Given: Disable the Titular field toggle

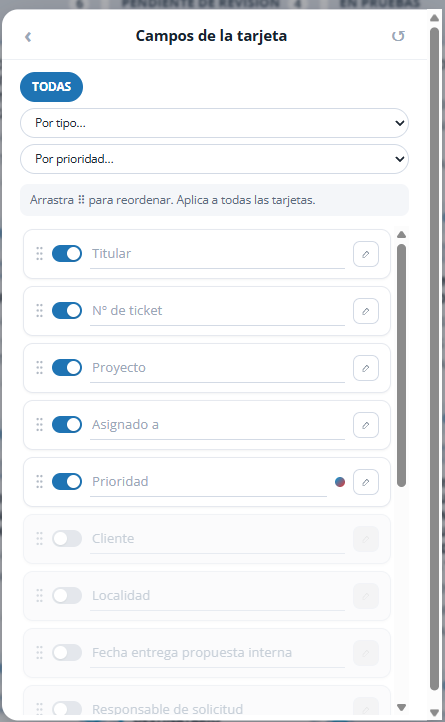Looking at the screenshot, I should pos(67,254).
